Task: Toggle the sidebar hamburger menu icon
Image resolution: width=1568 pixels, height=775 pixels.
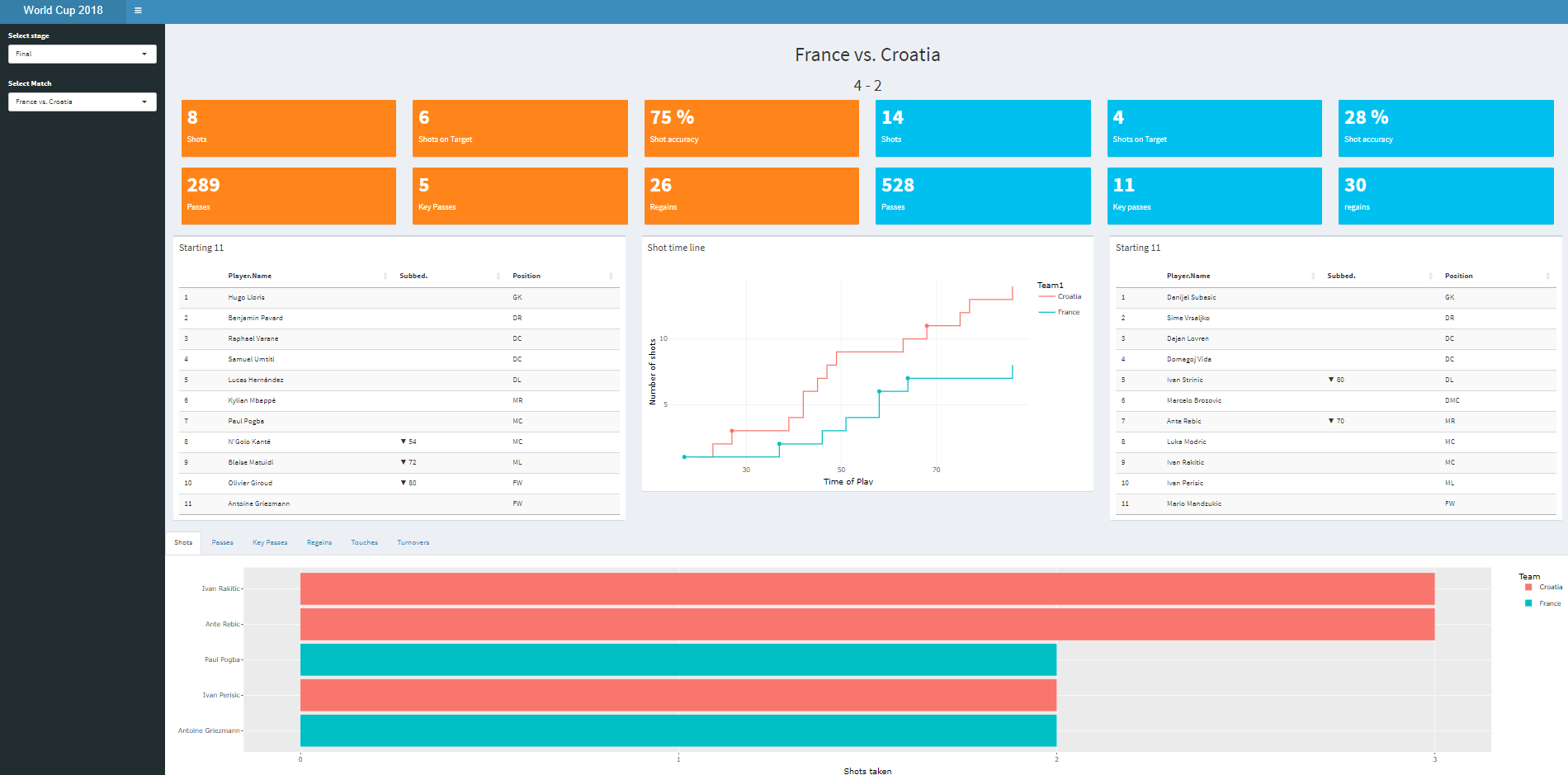Action: [138, 11]
